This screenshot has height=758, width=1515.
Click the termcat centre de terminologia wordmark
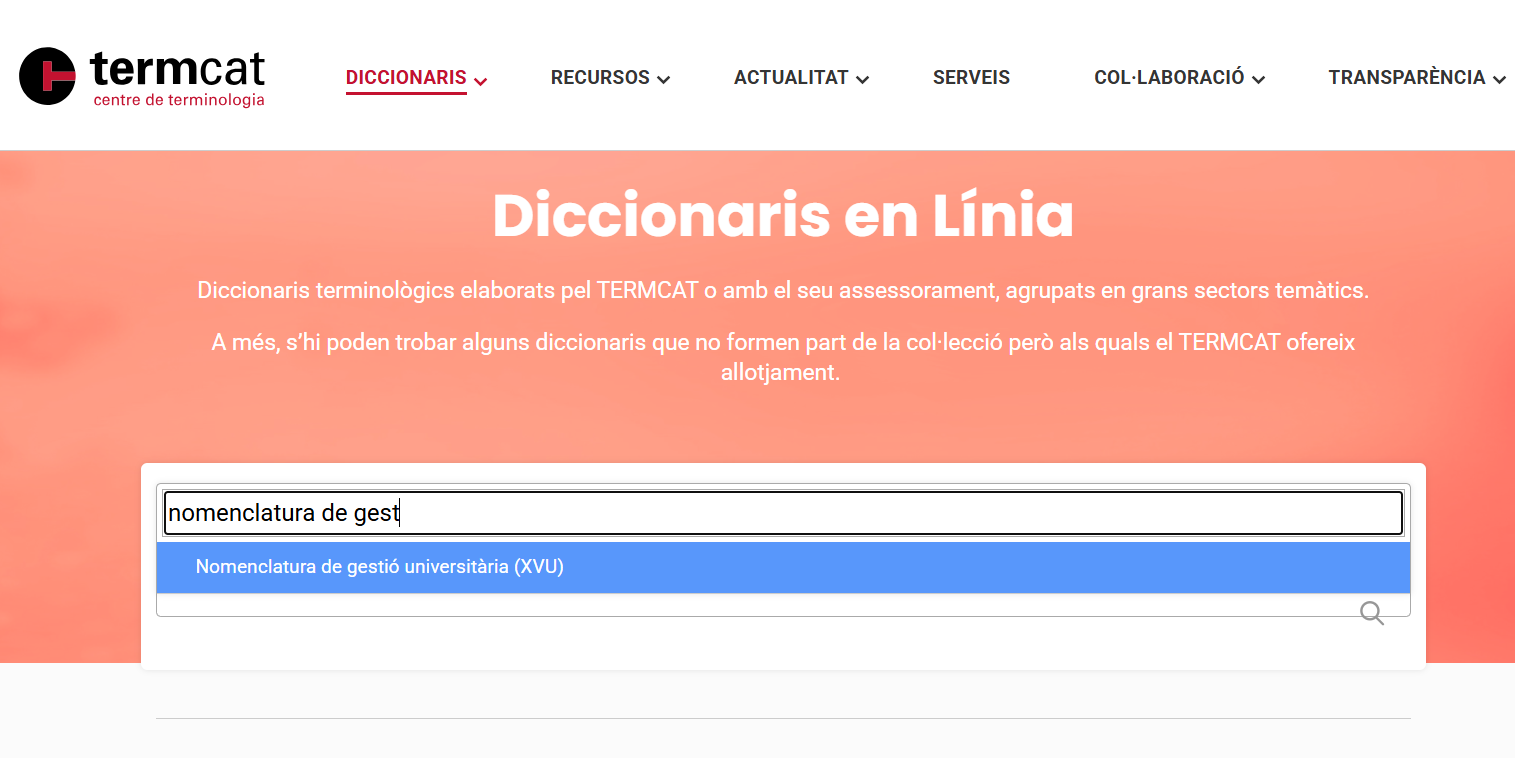coord(178,78)
